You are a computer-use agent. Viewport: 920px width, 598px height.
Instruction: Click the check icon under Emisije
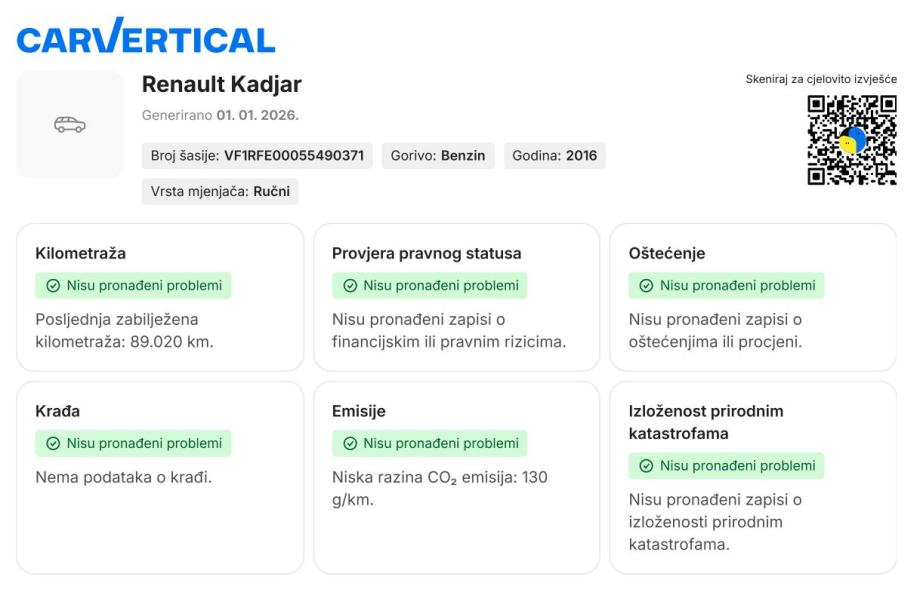(x=349, y=444)
